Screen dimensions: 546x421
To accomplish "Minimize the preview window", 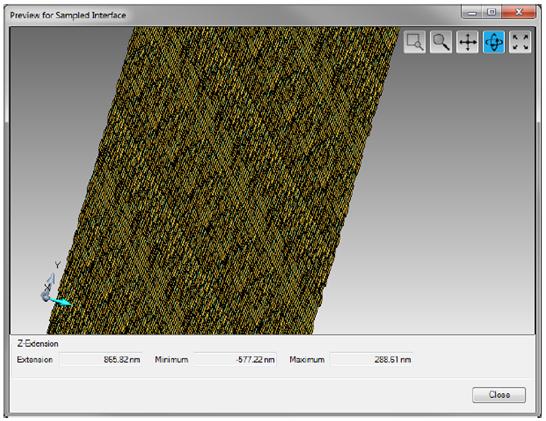I will click(x=472, y=12).
